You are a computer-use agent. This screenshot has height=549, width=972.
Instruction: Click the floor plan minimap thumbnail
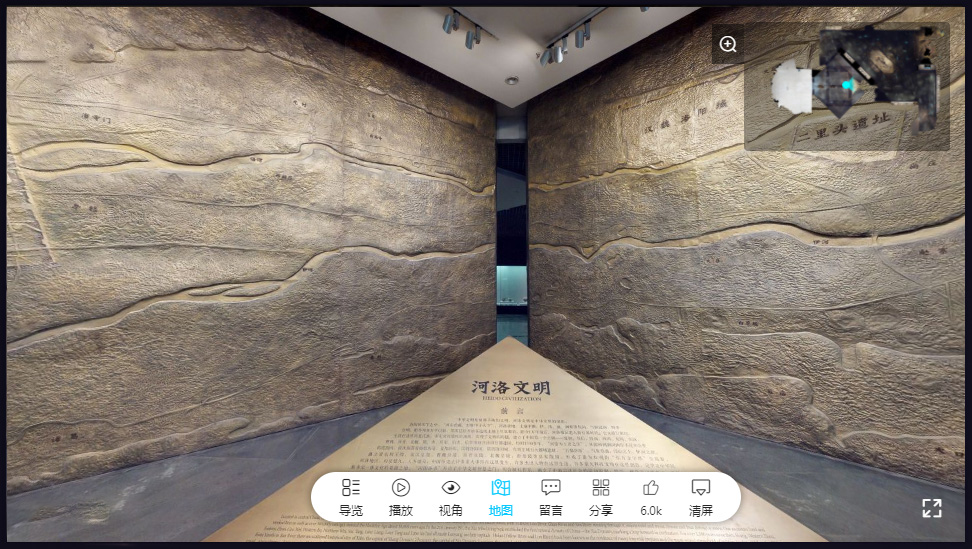(x=846, y=86)
